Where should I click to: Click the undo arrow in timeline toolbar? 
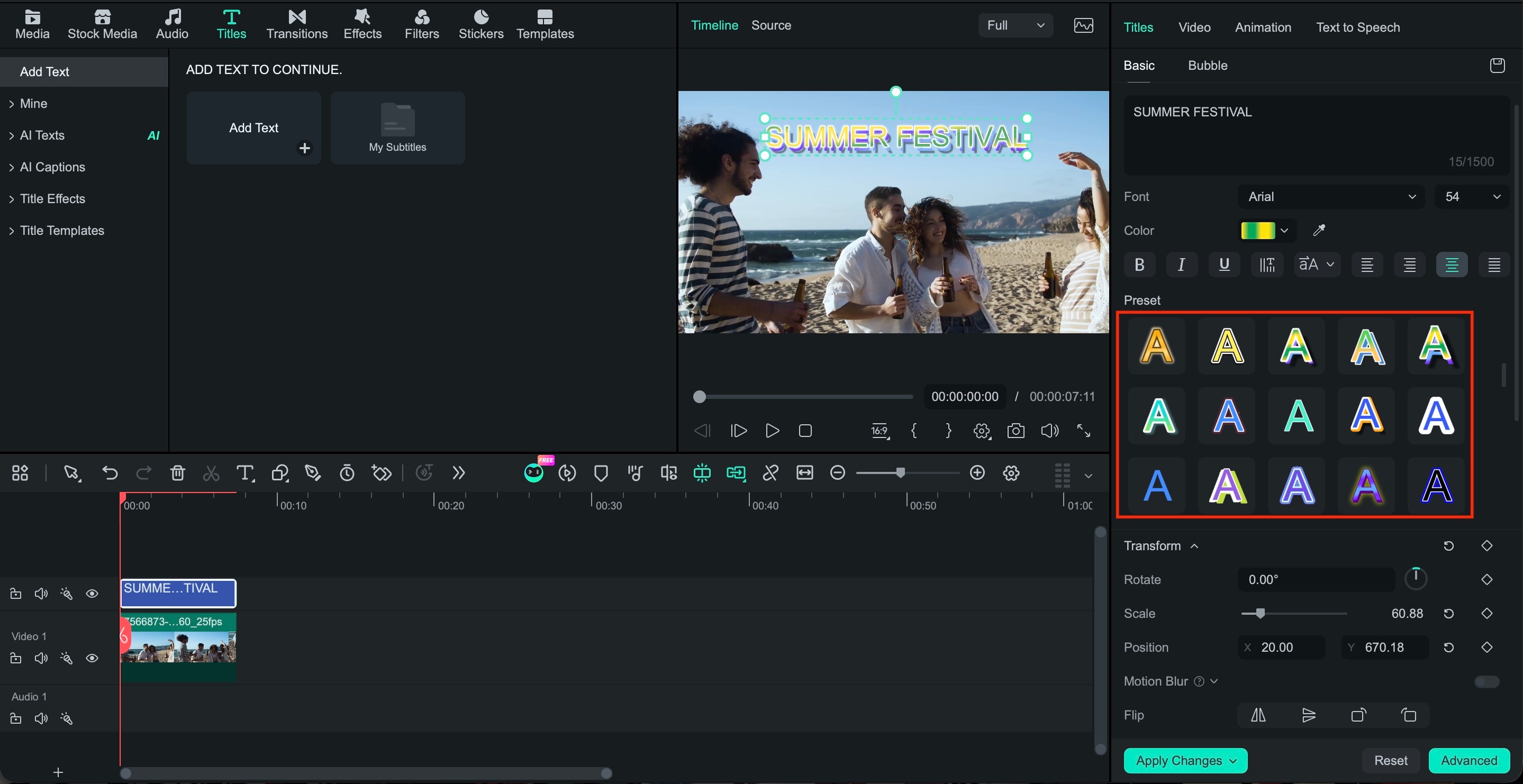(x=110, y=473)
